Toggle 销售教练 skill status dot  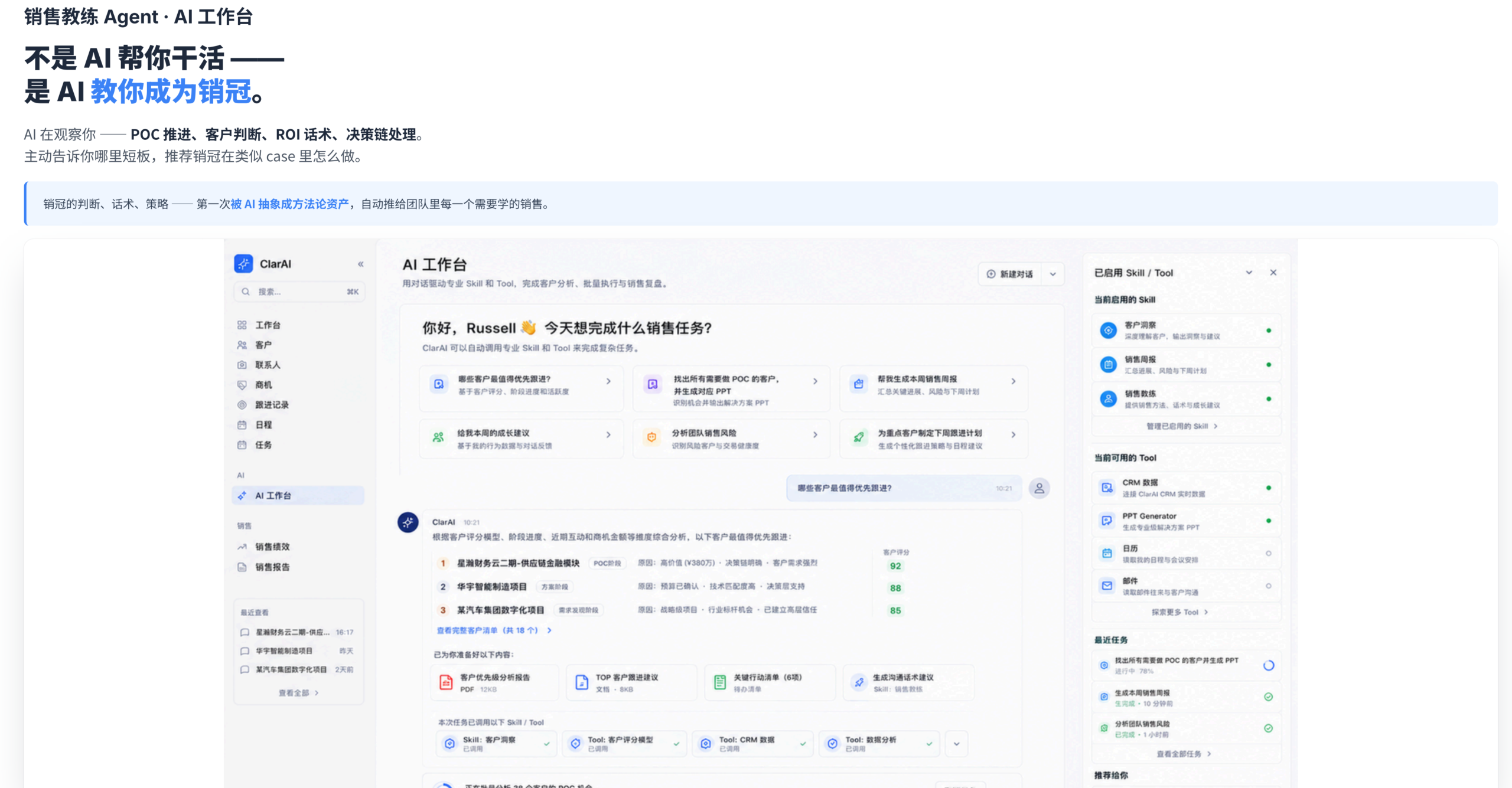pyautogui.click(x=1269, y=399)
